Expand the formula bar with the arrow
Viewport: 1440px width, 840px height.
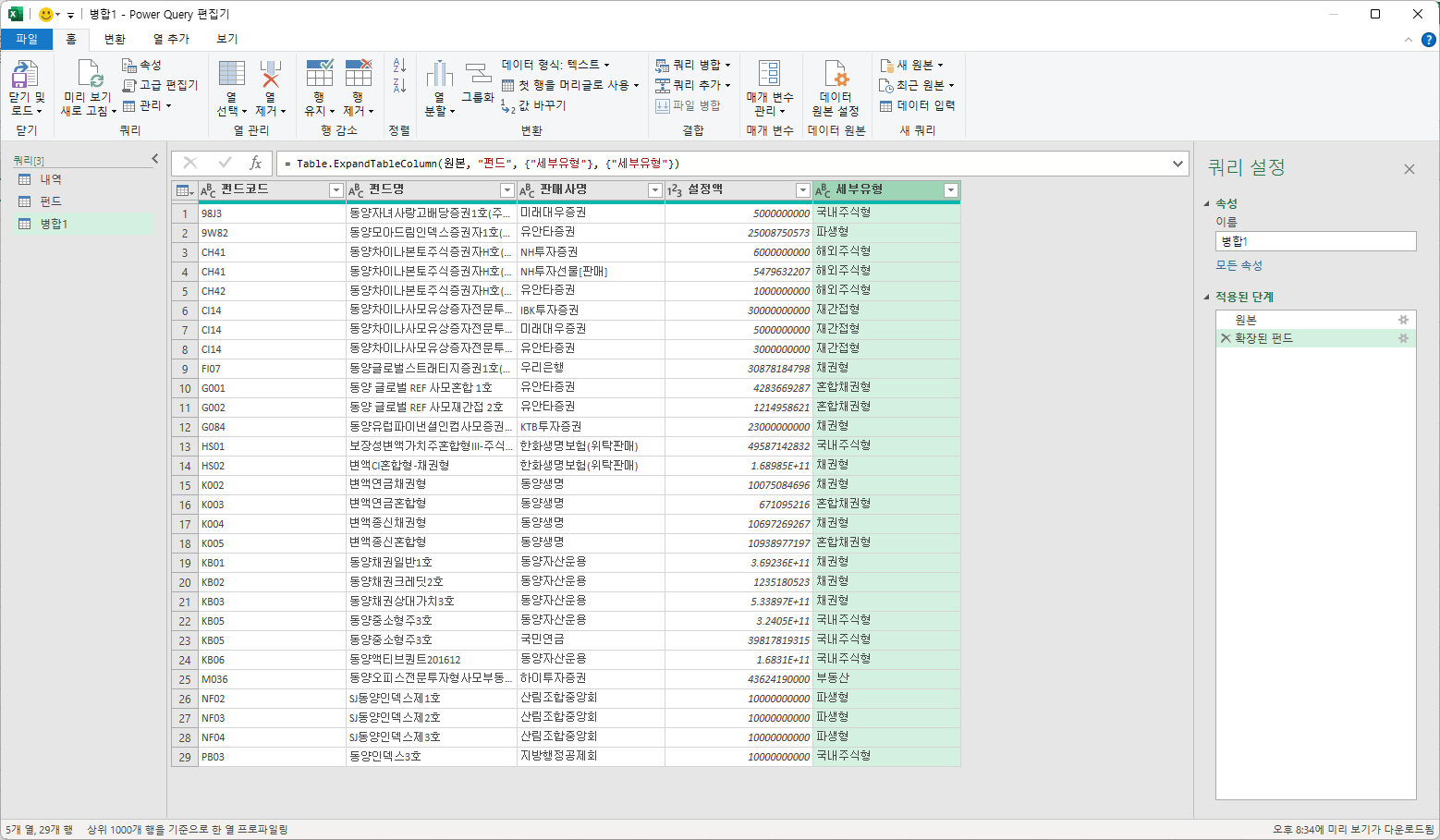[x=1178, y=164]
